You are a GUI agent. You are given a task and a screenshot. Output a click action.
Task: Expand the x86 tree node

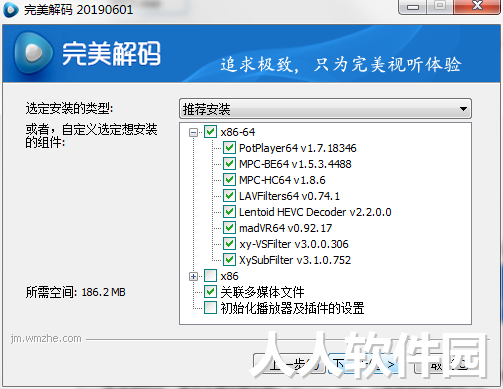(x=193, y=276)
